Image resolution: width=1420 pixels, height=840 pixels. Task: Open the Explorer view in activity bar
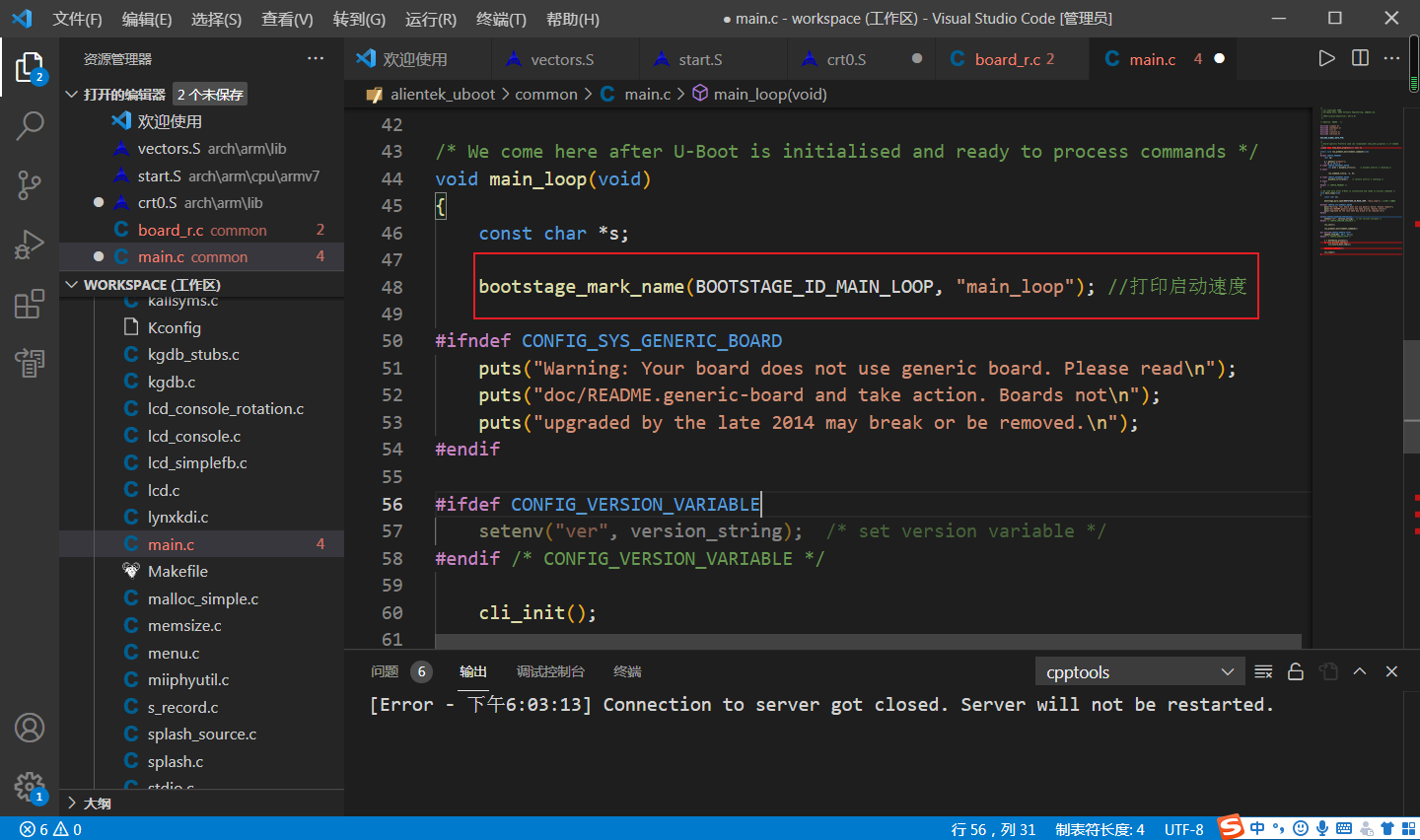30,67
